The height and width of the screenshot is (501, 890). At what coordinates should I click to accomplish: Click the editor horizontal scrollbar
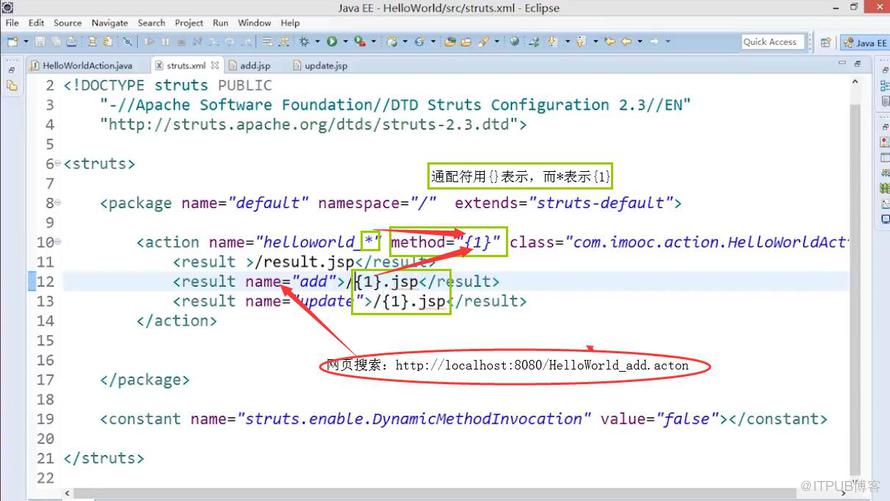coord(435,493)
